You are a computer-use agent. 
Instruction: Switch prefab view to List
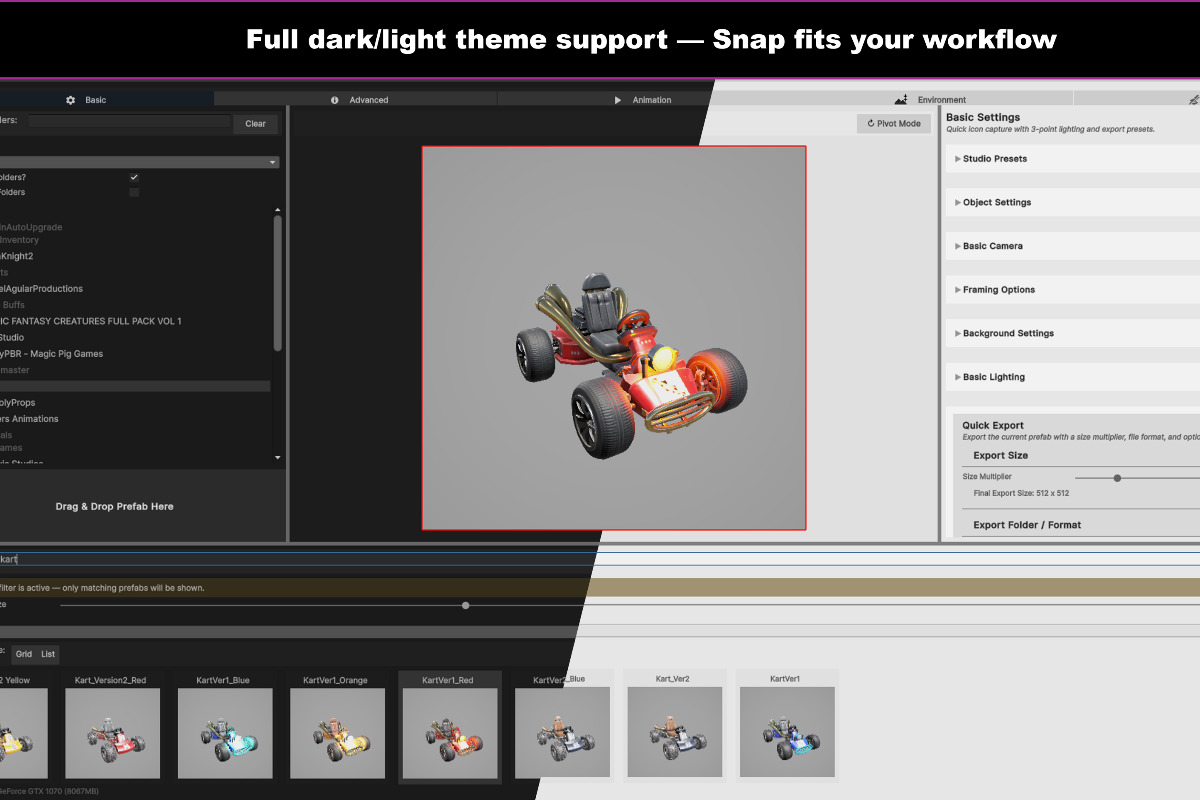point(48,654)
